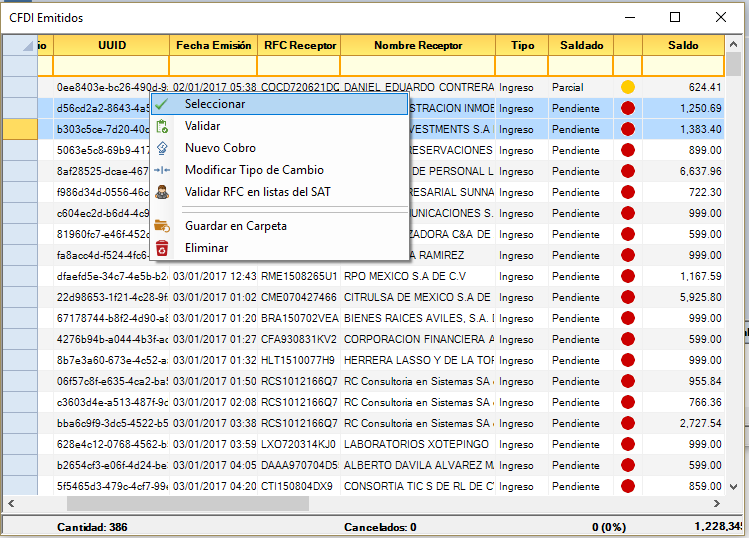
Task: Click the yellow Parcial status circle
Action: (x=628, y=87)
